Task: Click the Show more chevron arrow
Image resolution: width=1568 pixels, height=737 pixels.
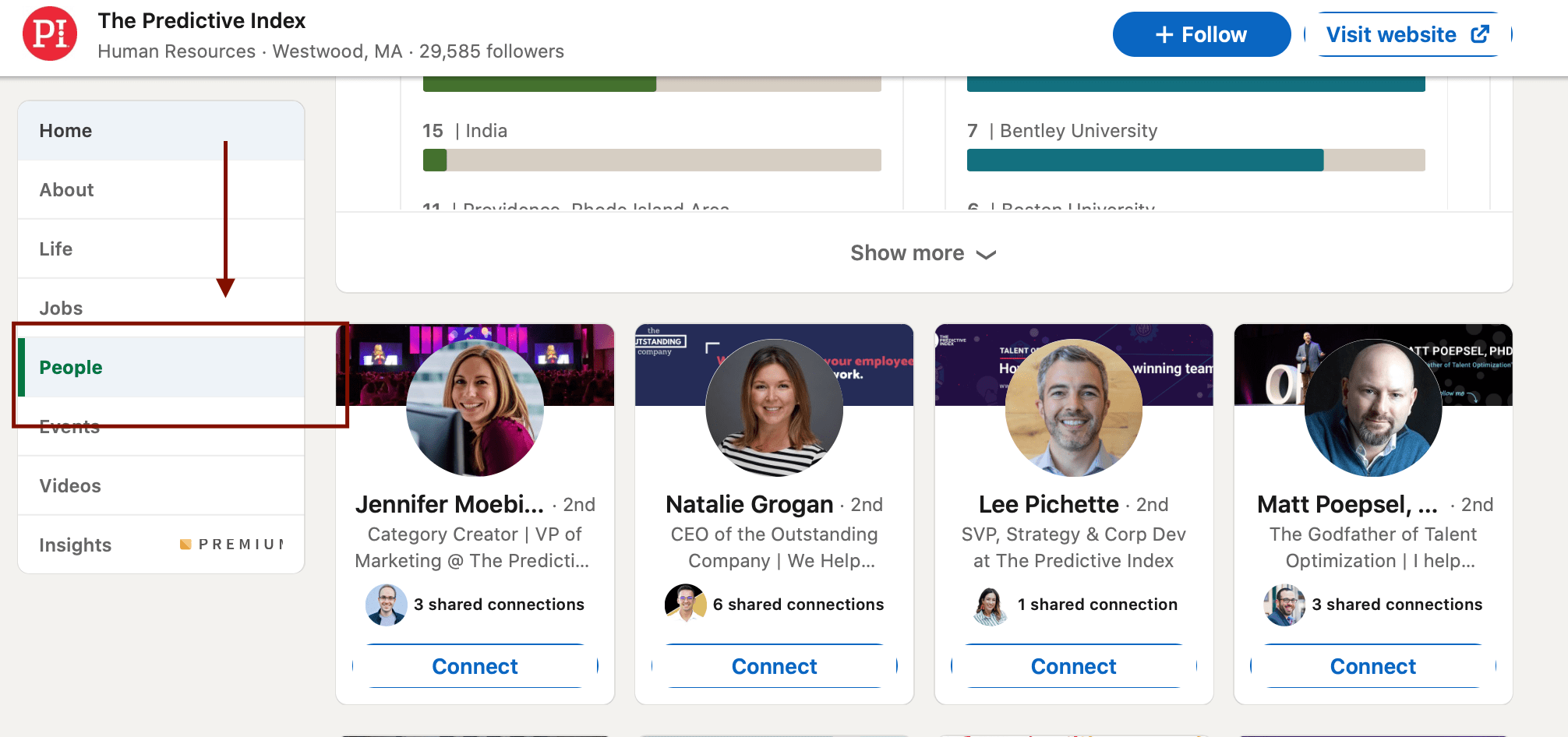Action: pos(986,255)
